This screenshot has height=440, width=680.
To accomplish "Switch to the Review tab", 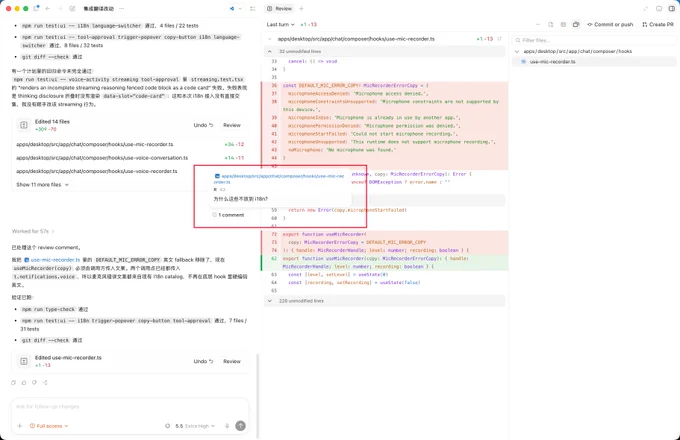I will point(280,8).
